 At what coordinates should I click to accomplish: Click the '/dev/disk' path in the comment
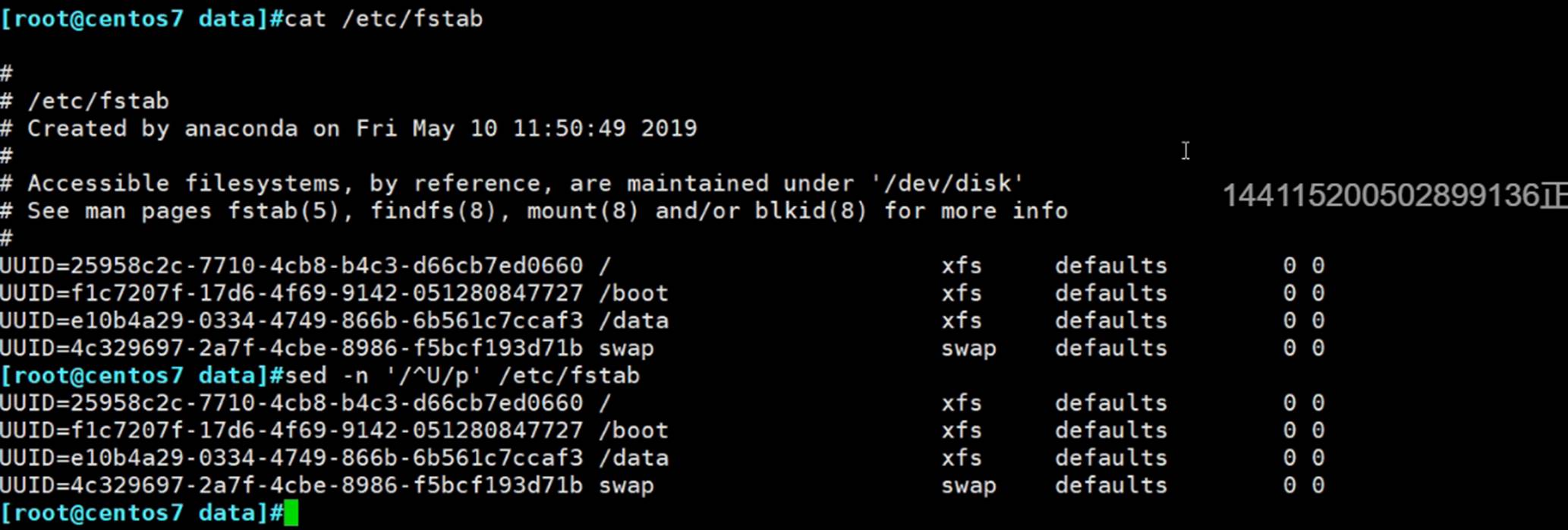point(947,184)
